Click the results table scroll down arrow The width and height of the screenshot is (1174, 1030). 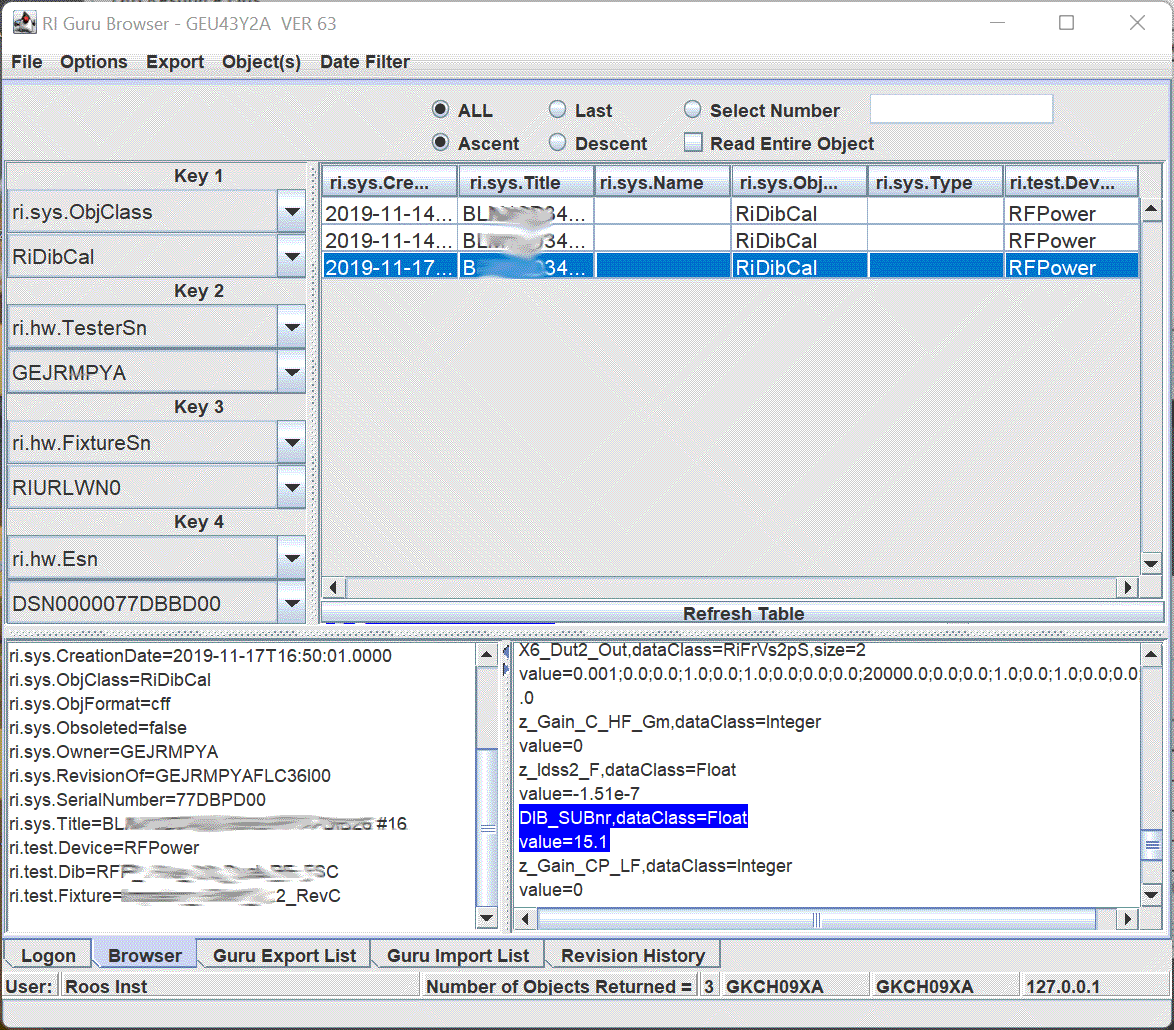tap(1151, 564)
